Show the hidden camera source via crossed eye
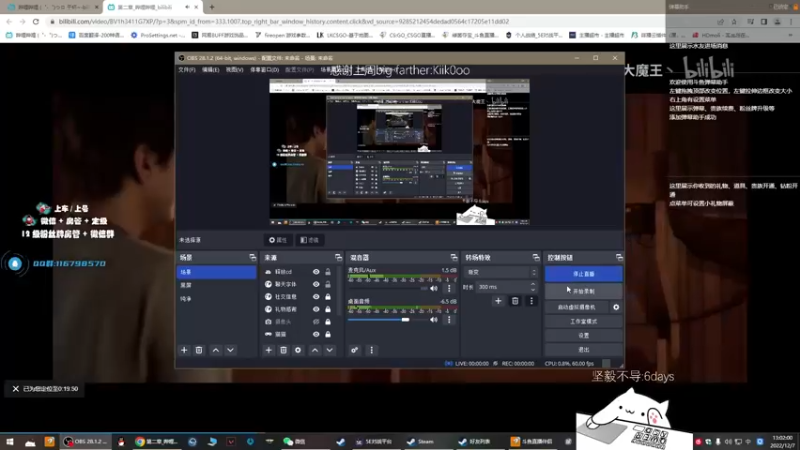 tap(316, 321)
